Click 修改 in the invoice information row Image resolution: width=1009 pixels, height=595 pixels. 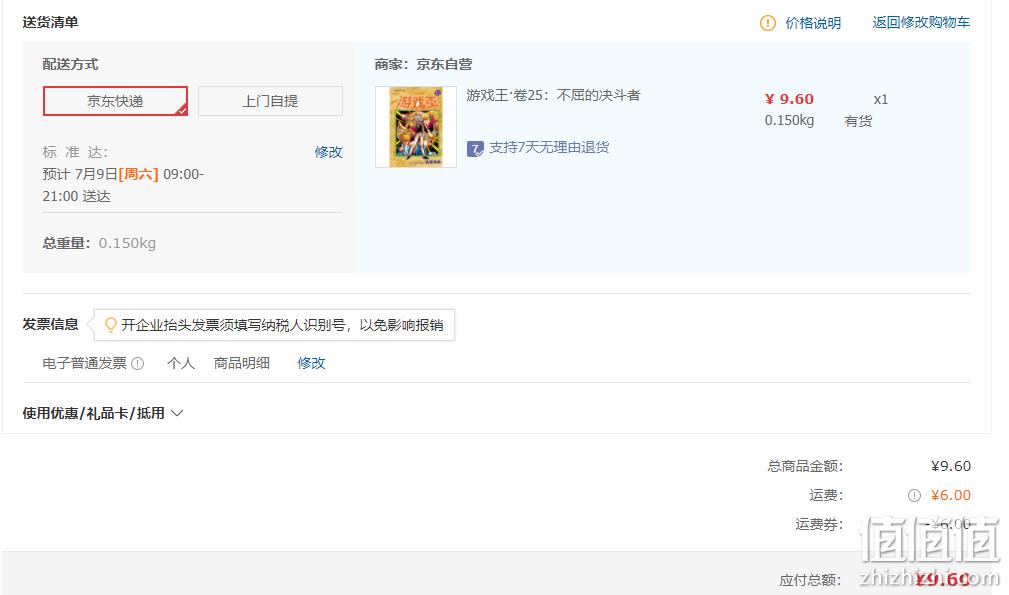click(x=311, y=363)
